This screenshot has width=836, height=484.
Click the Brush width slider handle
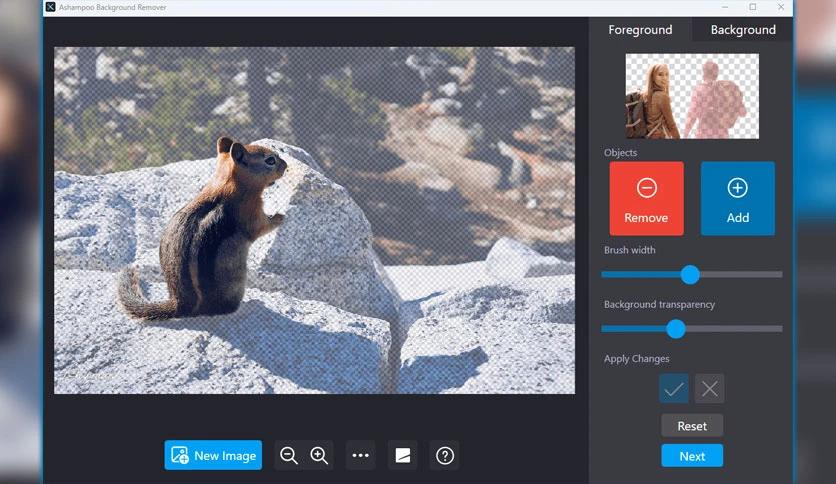point(690,274)
